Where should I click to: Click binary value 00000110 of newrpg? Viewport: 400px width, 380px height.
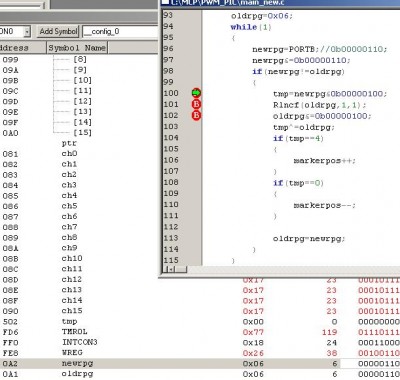(x=379, y=364)
